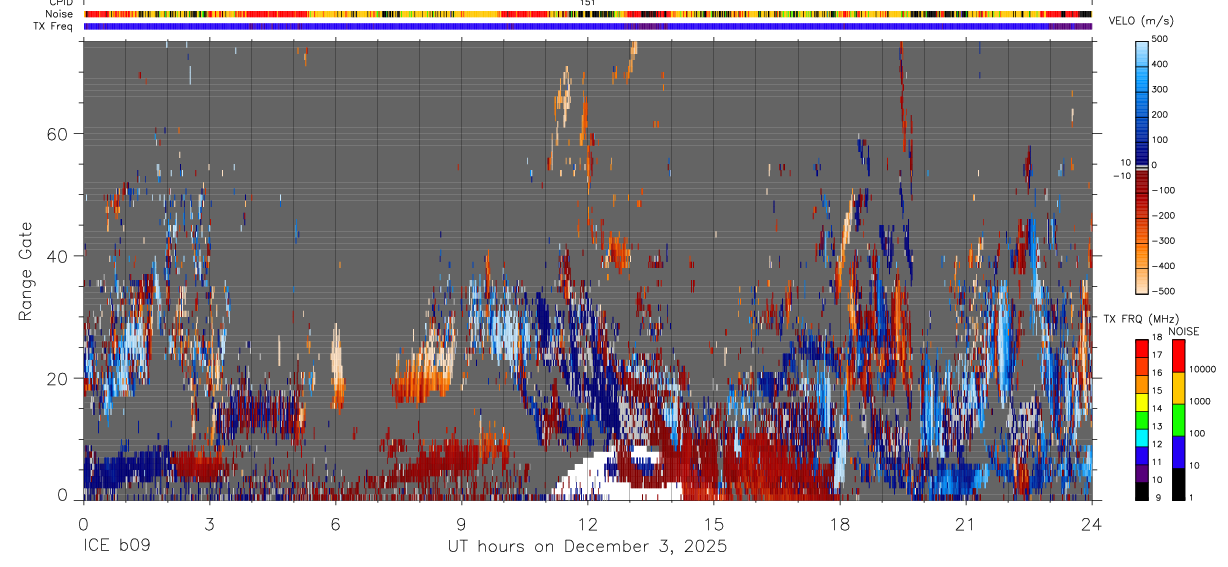This screenshot has height=567, width=1228.
Task: Click the Range Gate axis label
Action: click(27, 271)
